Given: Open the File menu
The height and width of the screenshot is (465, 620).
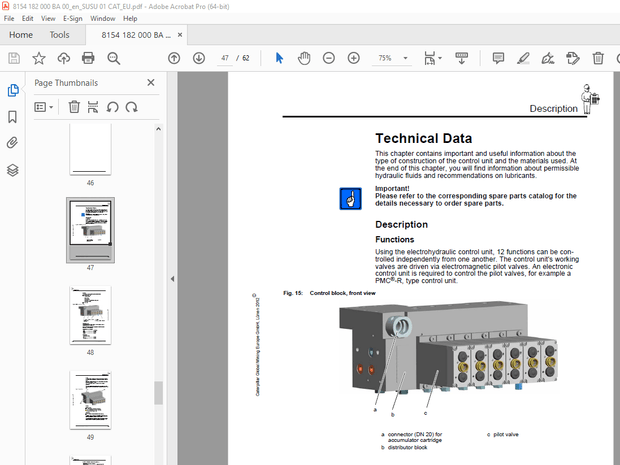Looking at the screenshot, I should point(9,19).
